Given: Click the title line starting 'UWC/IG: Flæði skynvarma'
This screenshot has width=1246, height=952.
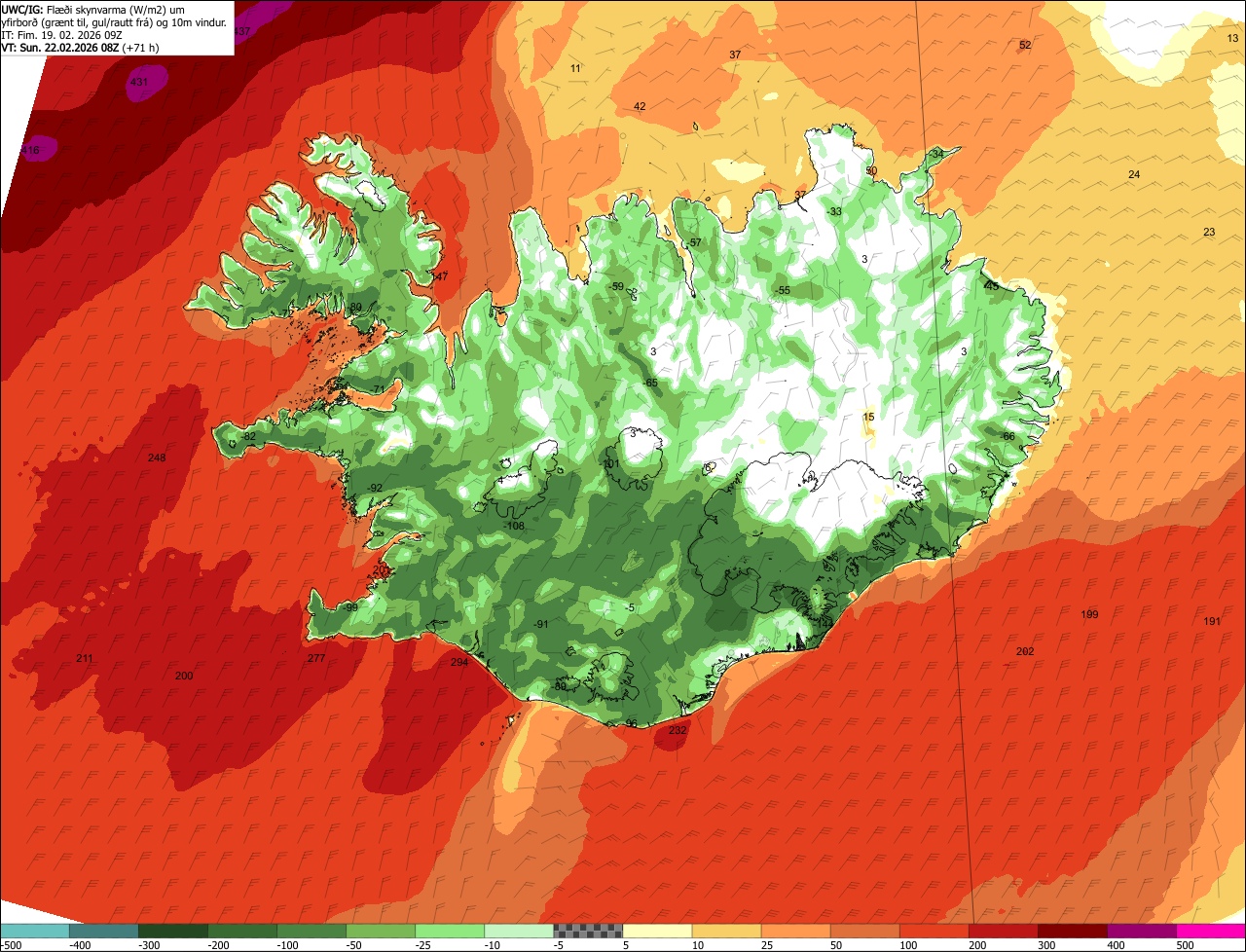Looking at the screenshot, I should tap(93, 9).
